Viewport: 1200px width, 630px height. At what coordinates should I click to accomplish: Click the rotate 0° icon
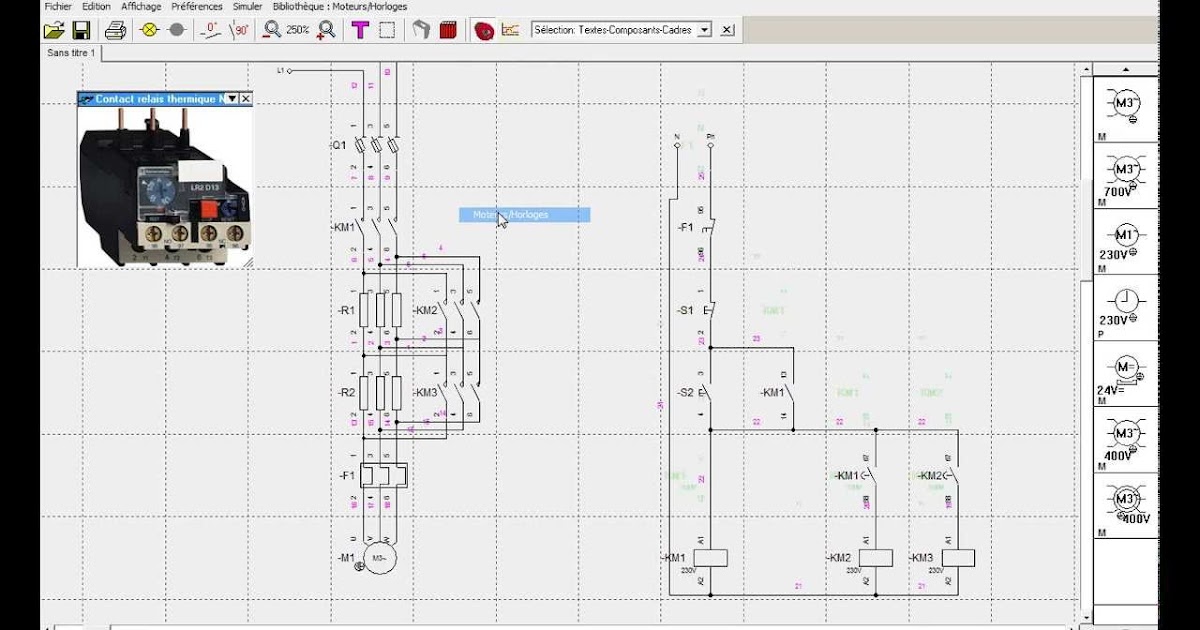click(x=211, y=30)
